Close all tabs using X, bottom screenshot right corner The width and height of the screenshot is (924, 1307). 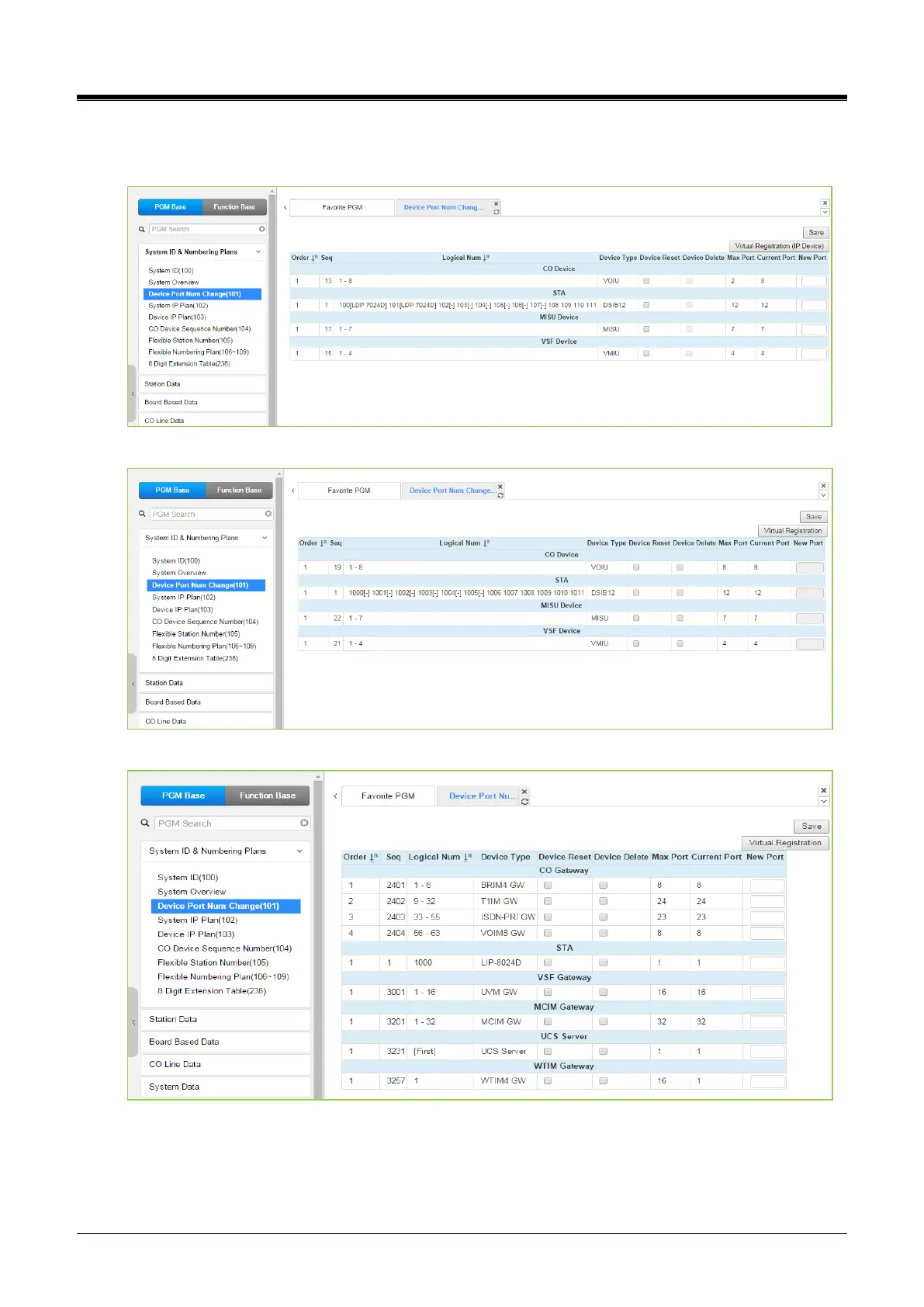click(x=824, y=790)
